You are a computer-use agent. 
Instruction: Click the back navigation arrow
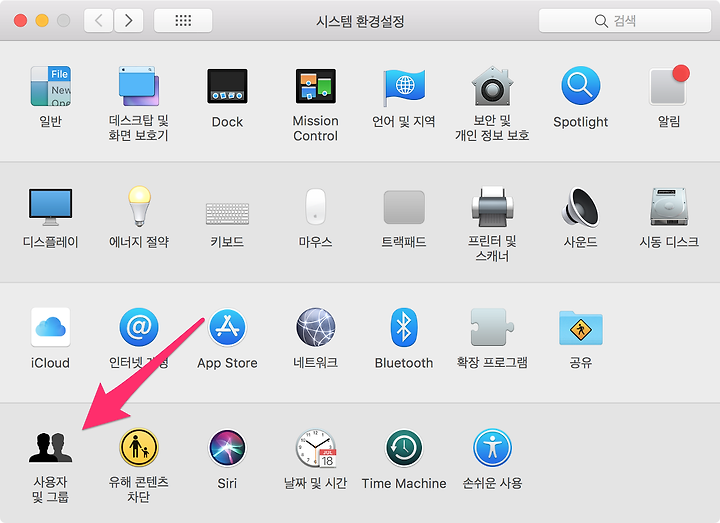(x=98, y=21)
